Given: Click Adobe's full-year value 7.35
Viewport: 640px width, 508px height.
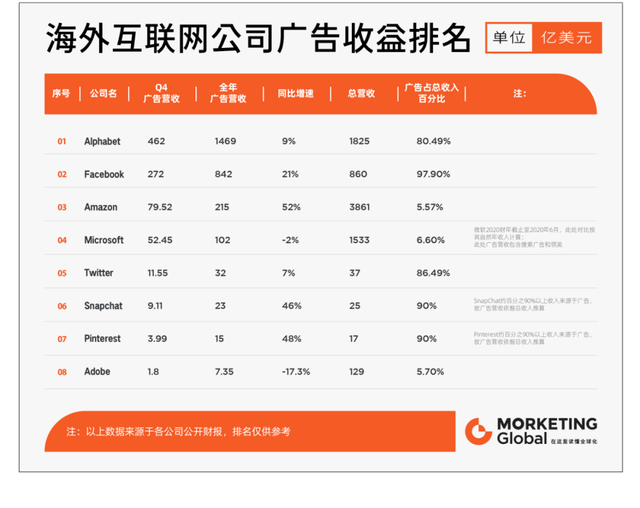Looking at the screenshot, I should pyautogui.click(x=224, y=372).
